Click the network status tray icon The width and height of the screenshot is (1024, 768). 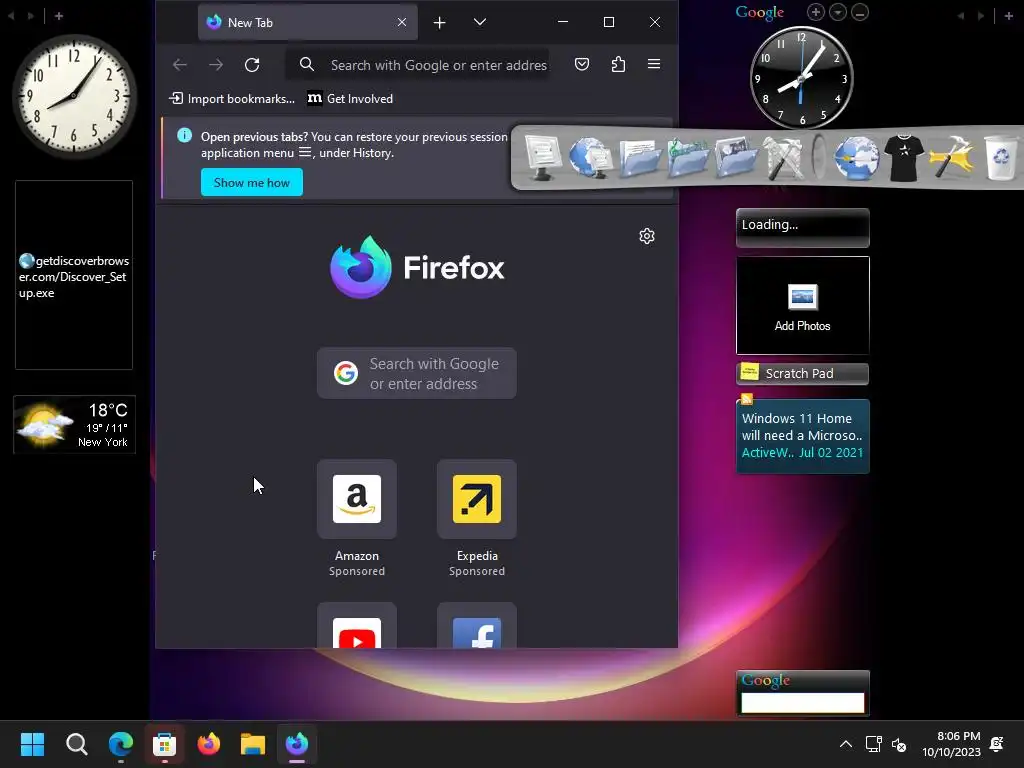click(x=873, y=744)
